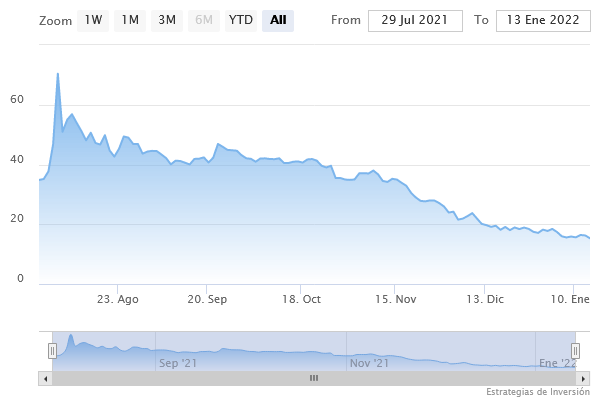Select the All zoom range
The width and height of the screenshot is (600, 400).
click(277, 20)
